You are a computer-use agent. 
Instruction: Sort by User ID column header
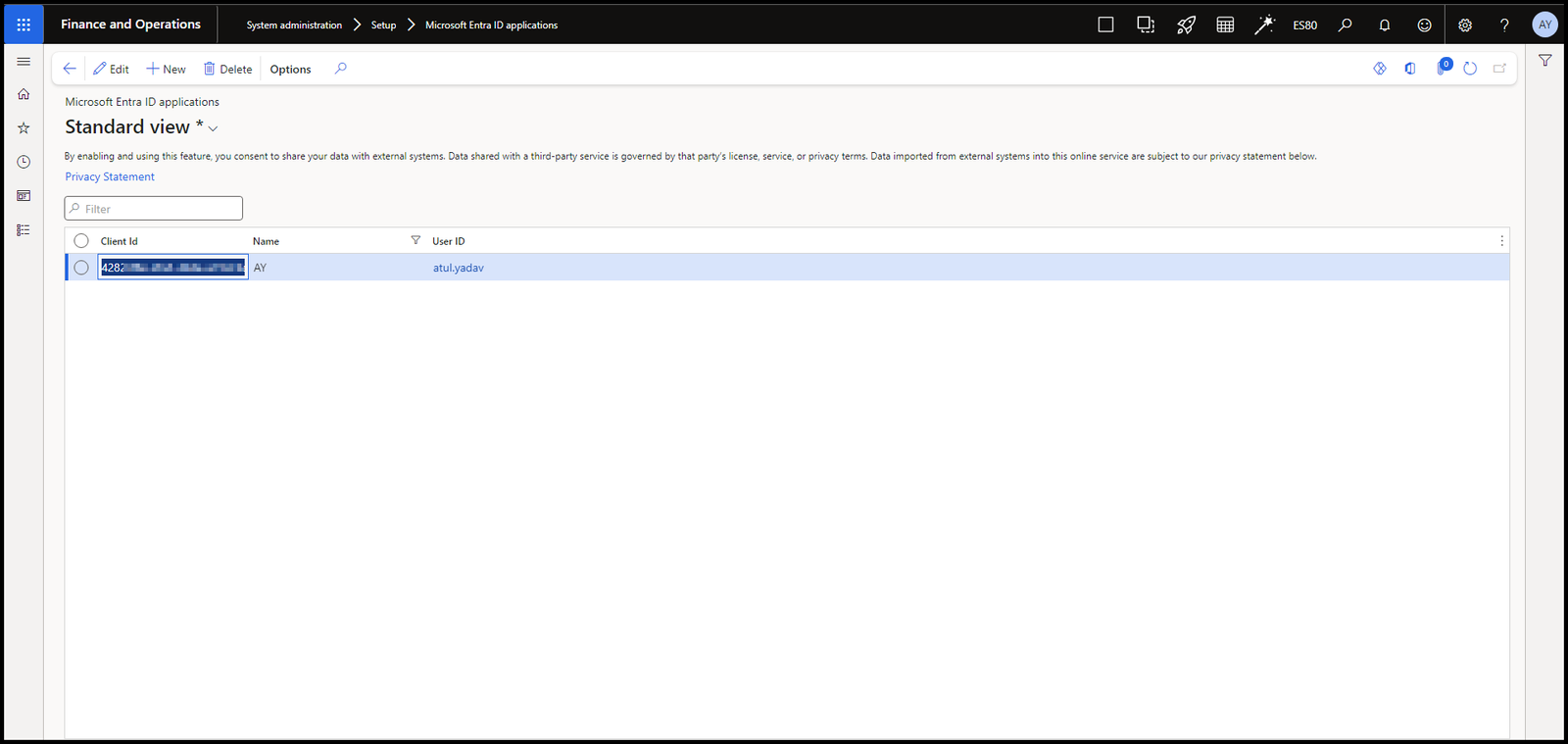pyautogui.click(x=449, y=241)
